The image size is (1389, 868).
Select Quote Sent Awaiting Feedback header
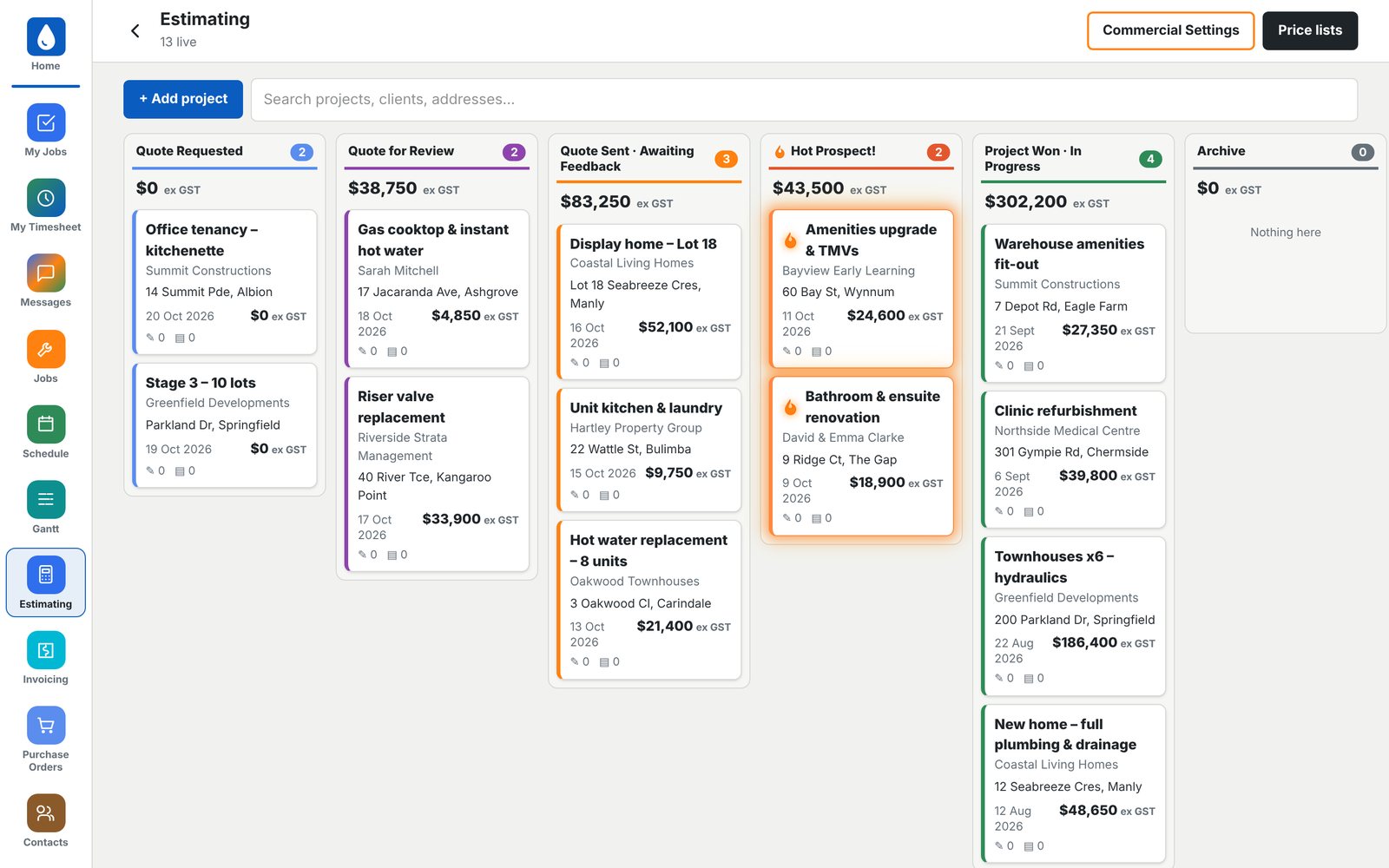click(648, 159)
